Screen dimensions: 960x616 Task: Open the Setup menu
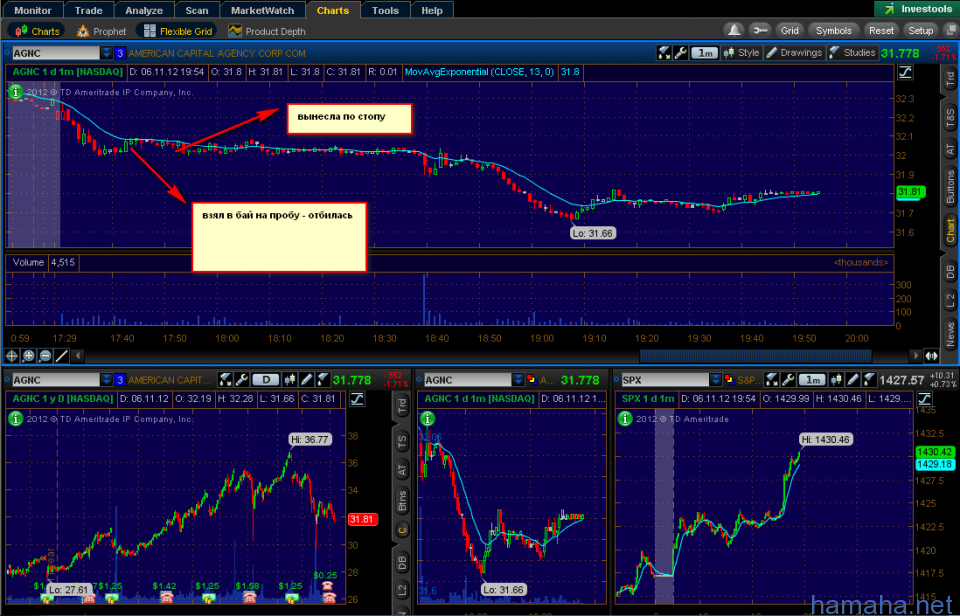point(920,30)
